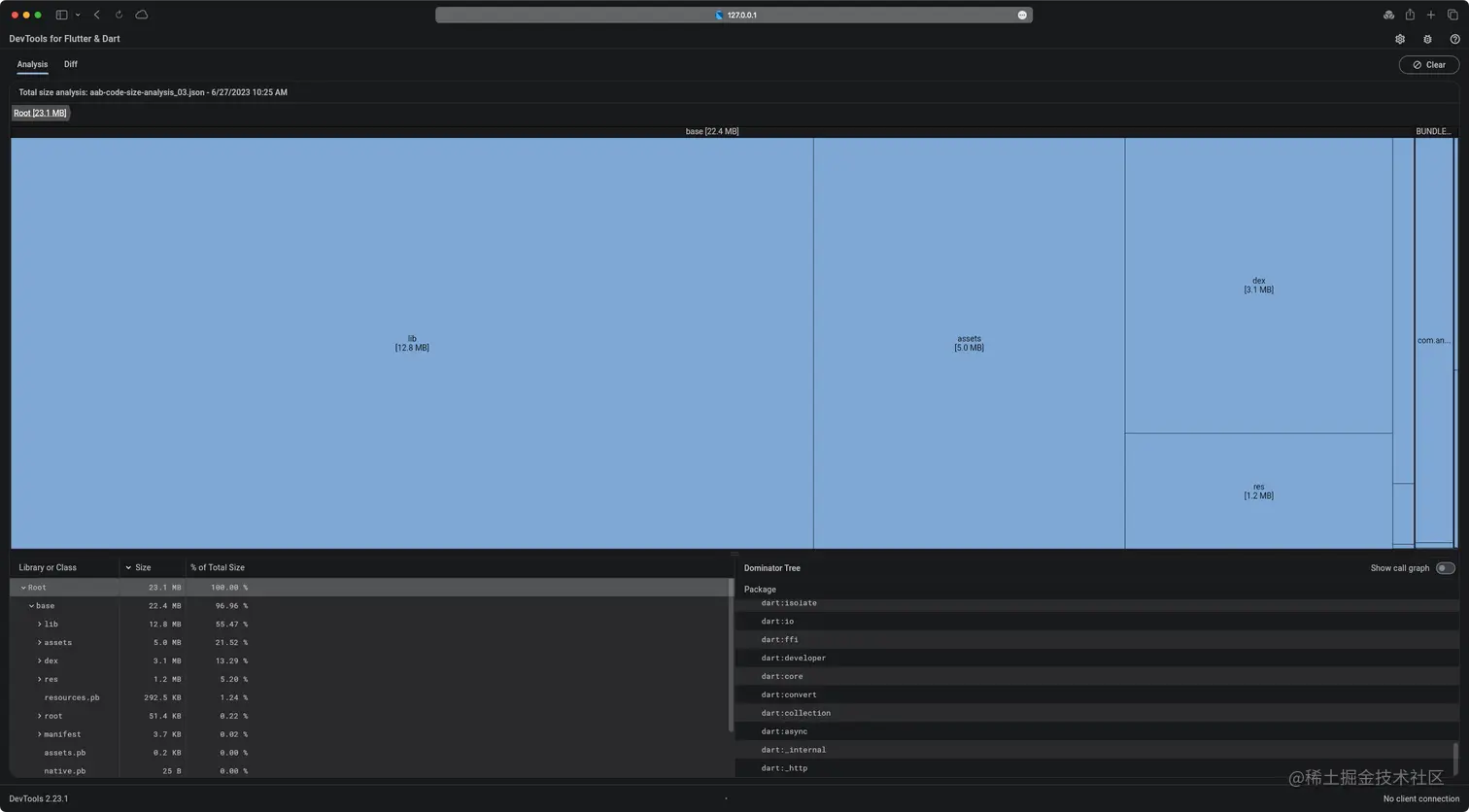
Task: Select the com.an... treemap block
Action: [x=1434, y=340]
